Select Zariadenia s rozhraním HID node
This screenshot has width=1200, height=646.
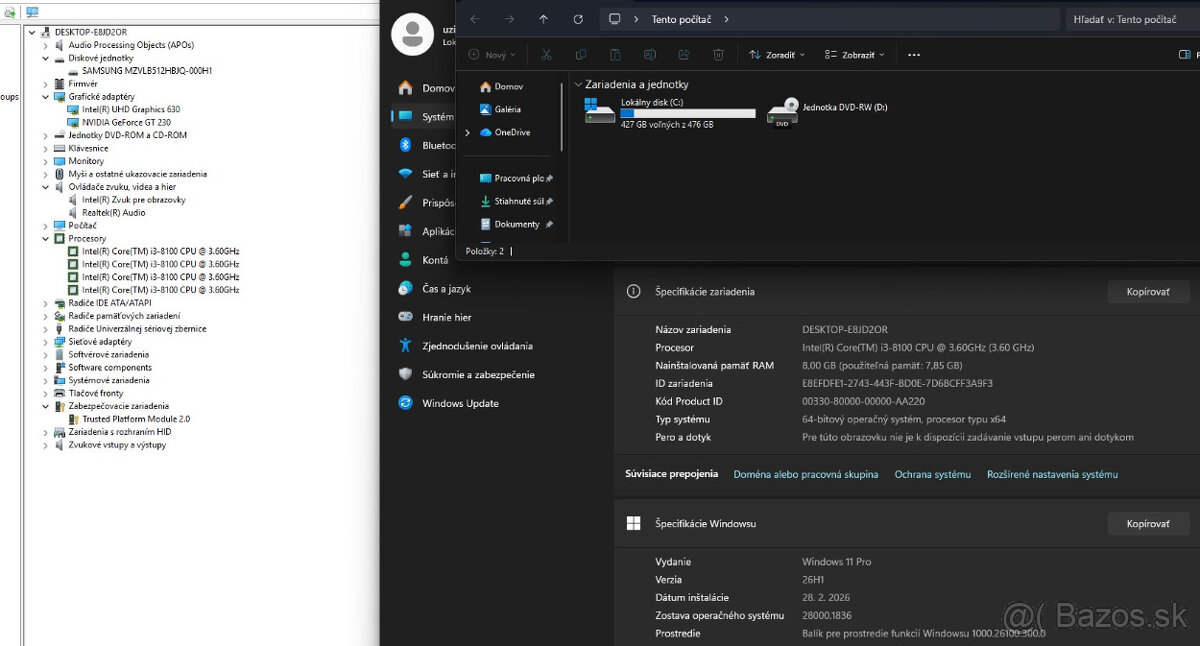pos(119,432)
